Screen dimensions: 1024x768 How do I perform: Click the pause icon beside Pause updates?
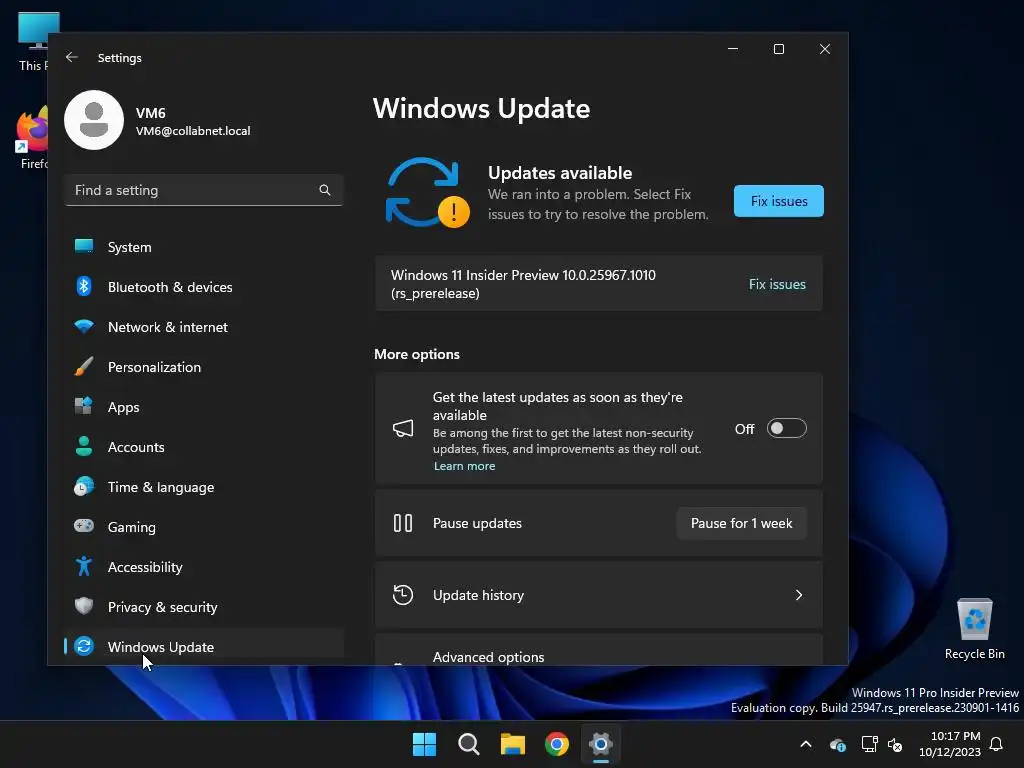pyautogui.click(x=403, y=523)
